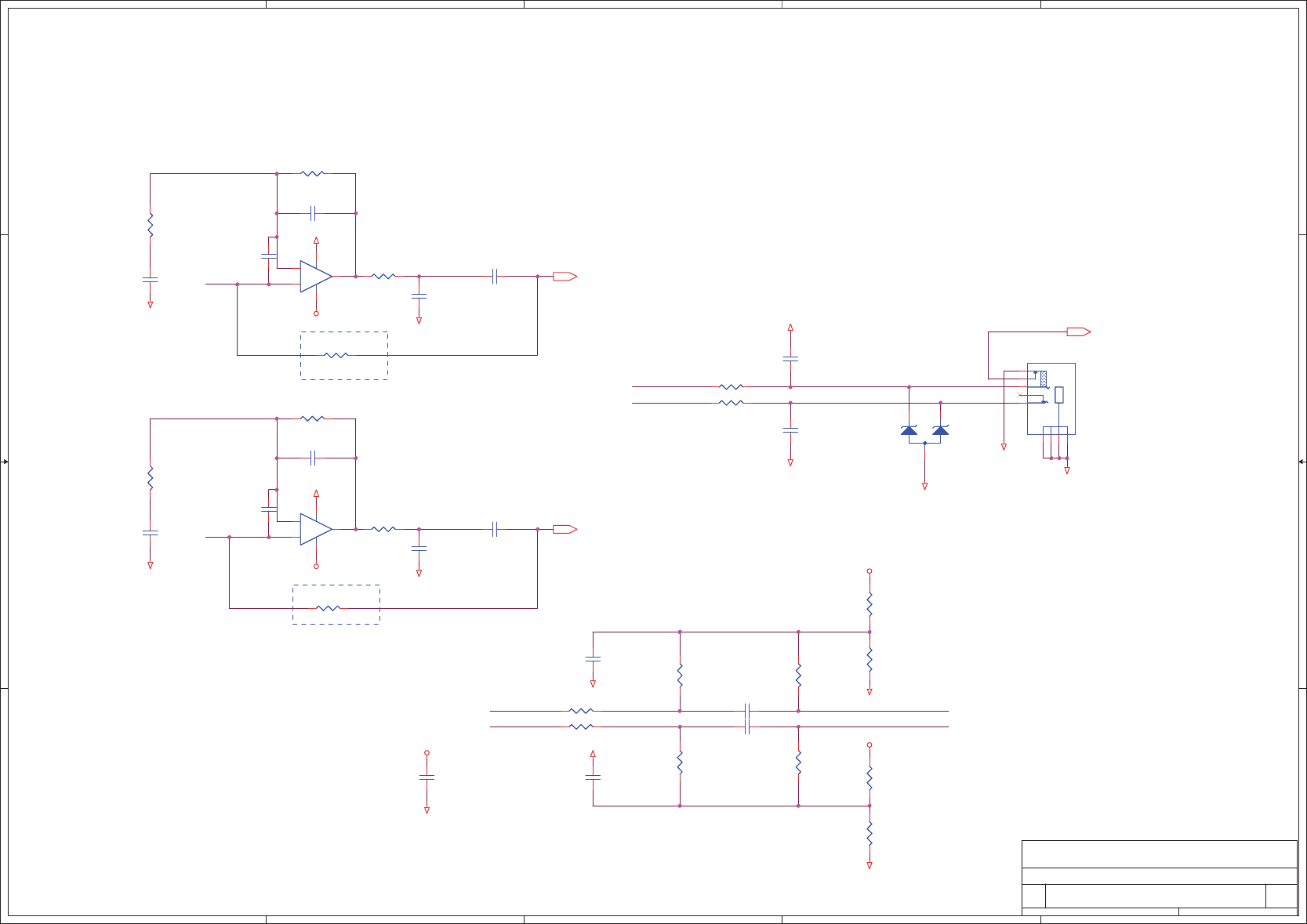Select the left Zener diode of the pair
Image resolution: width=1307 pixels, height=924 pixels.
pos(909,429)
